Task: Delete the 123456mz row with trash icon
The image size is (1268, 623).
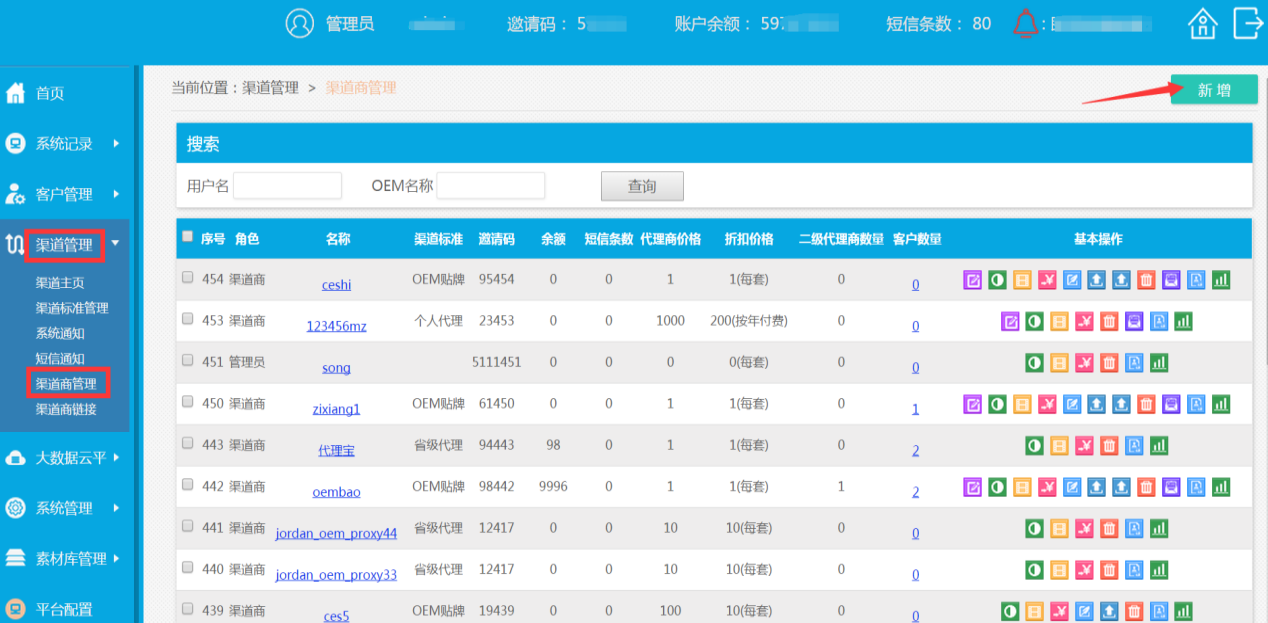Action: click(x=1109, y=322)
